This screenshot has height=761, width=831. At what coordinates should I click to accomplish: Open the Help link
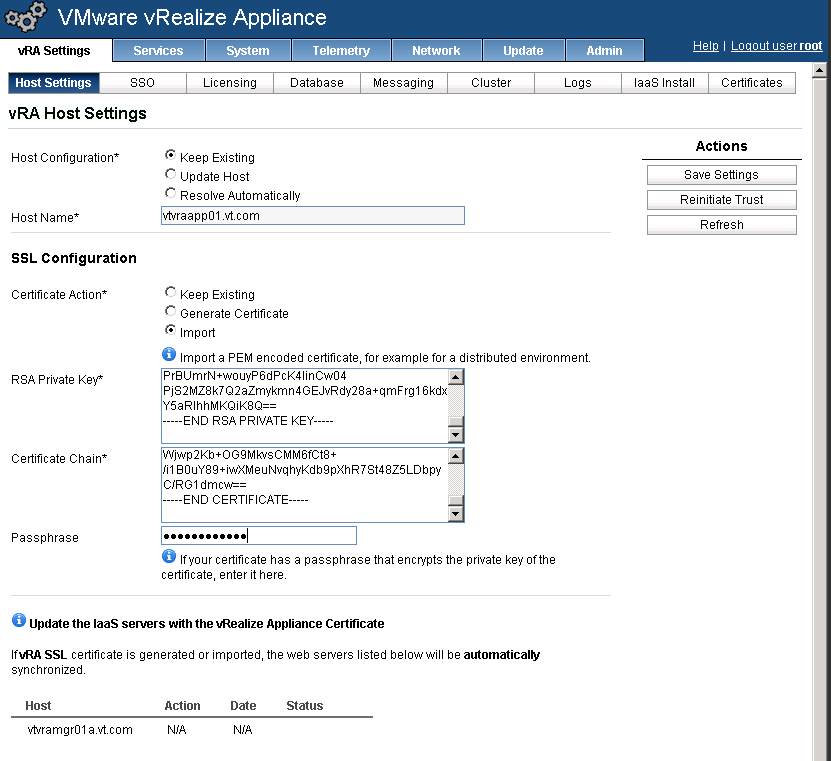coord(705,46)
